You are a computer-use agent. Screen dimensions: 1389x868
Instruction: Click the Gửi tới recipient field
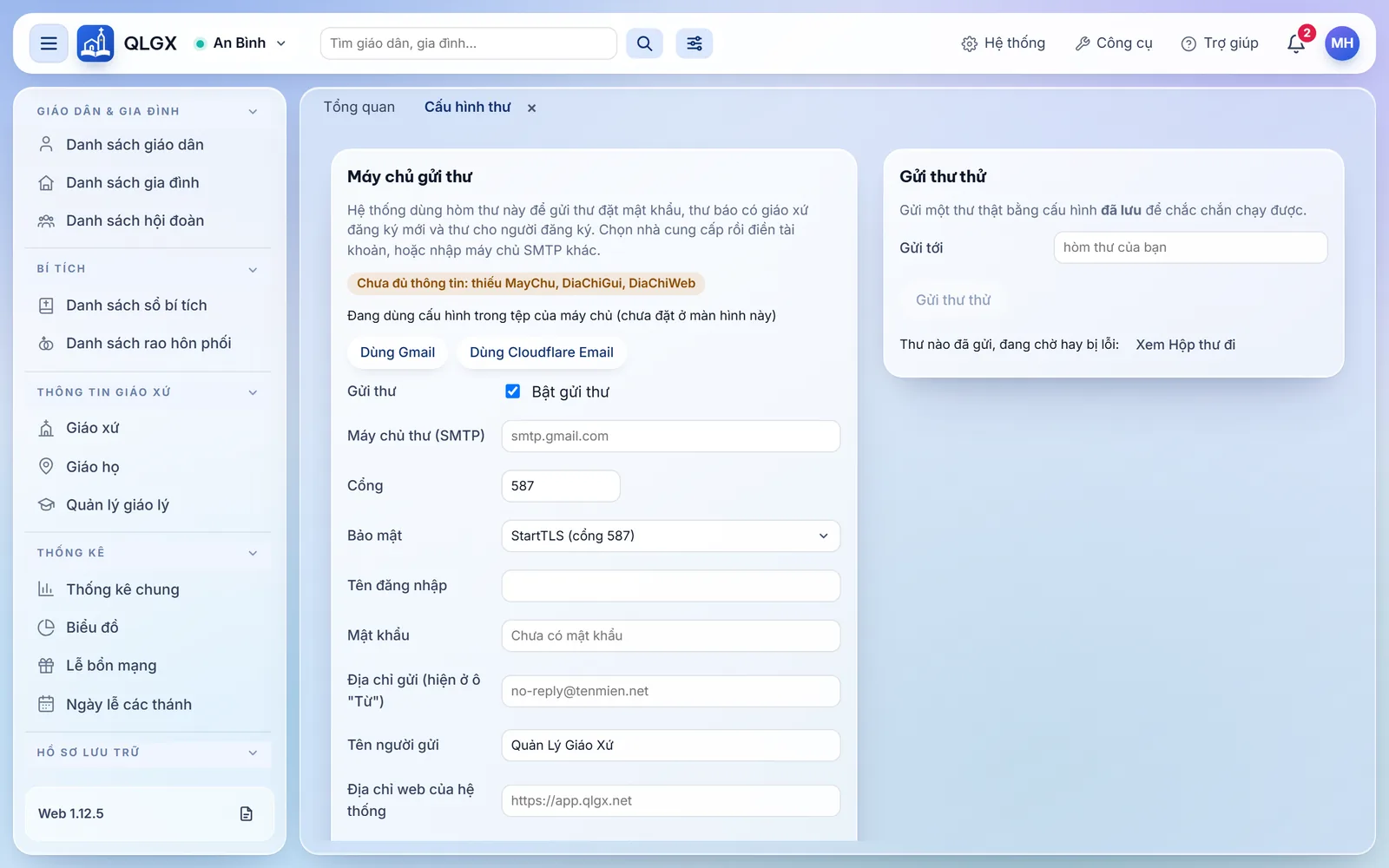[1190, 247]
